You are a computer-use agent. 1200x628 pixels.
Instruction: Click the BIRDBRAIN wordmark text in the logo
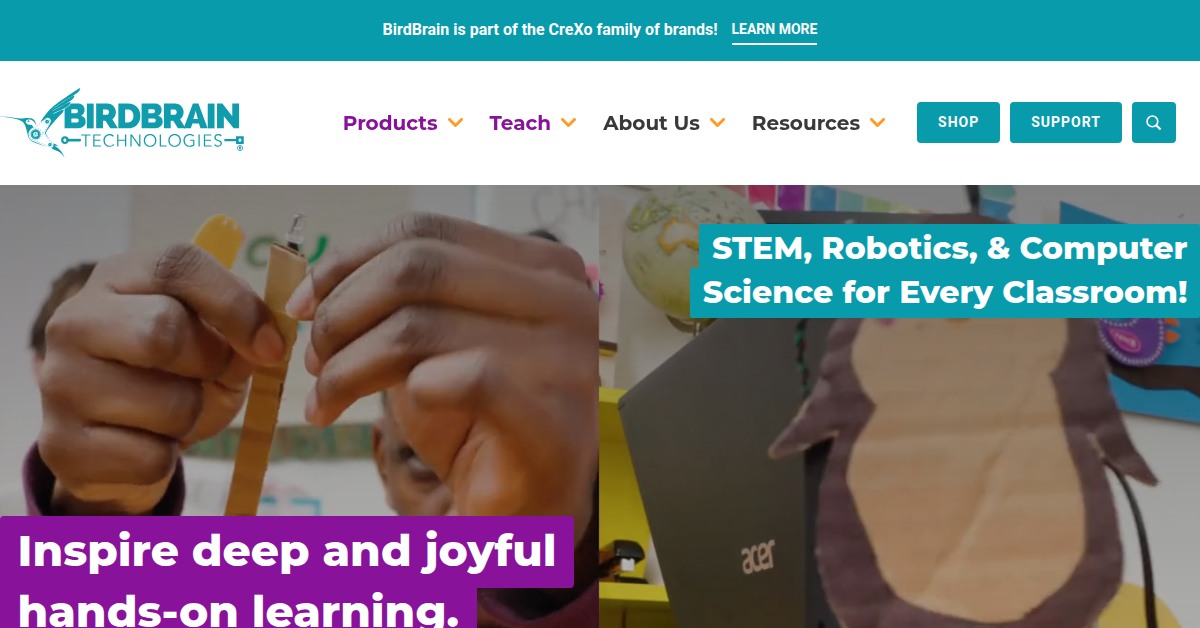[x=151, y=115]
